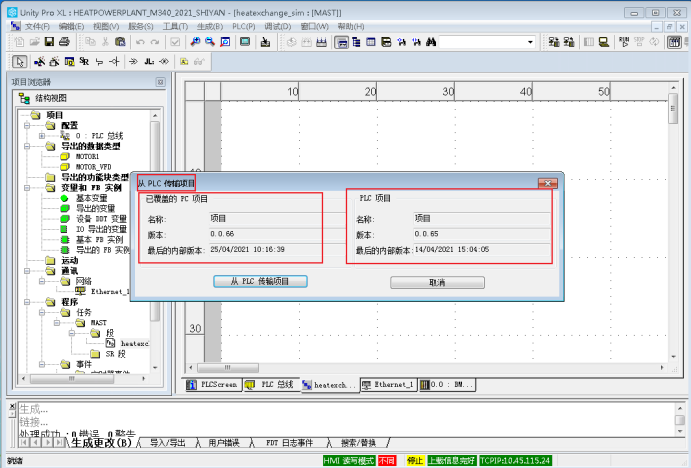This screenshot has height=468, width=691.
Task: Click the Save project toolbar icon
Action: click(49, 43)
